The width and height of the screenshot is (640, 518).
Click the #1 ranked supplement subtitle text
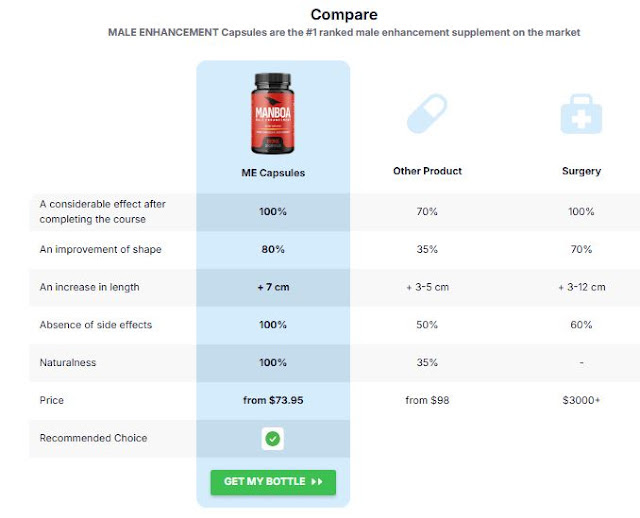[x=344, y=33]
